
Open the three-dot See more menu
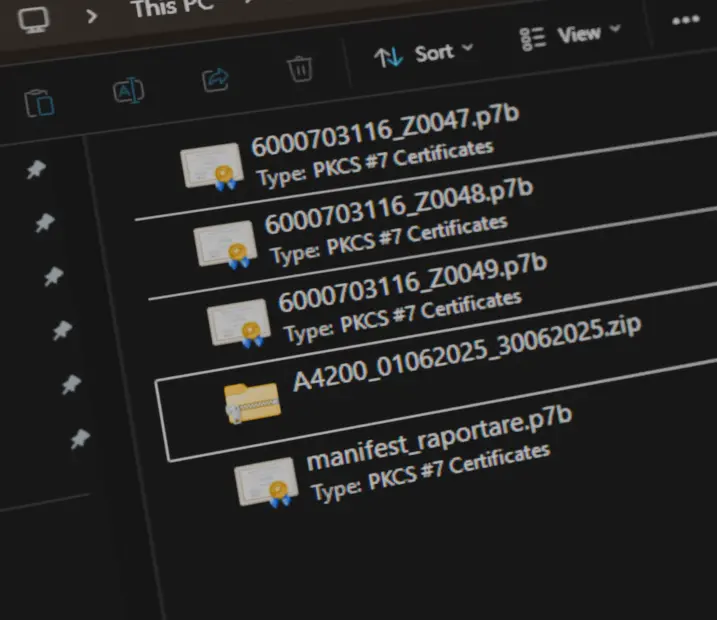[x=686, y=21]
